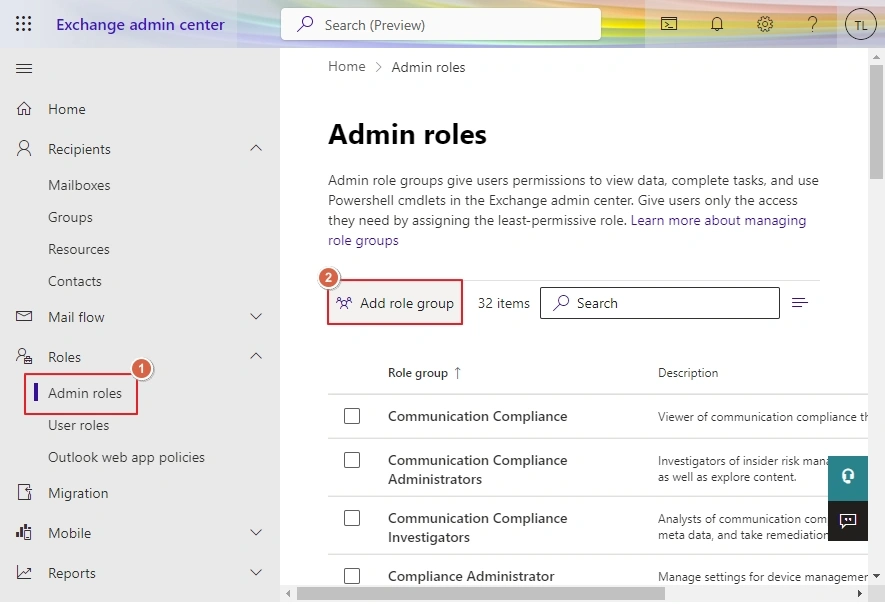Click the scroll right arrow at bottom
The width and height of the screenshot is (885, 604).
pyautogui.click(x=860, y=593)
